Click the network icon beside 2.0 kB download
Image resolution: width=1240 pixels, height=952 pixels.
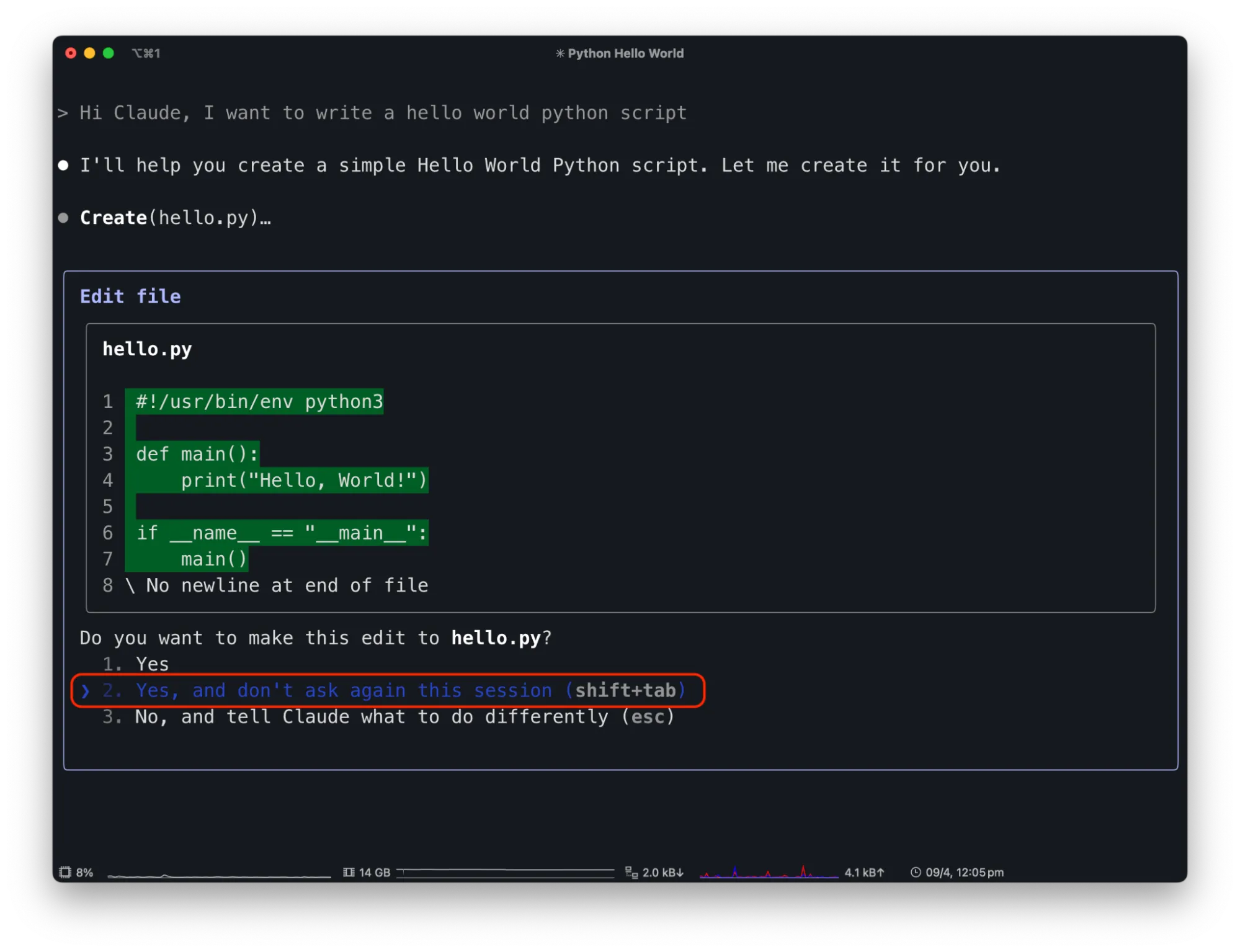pyautogui.click(x=631, y=872)
